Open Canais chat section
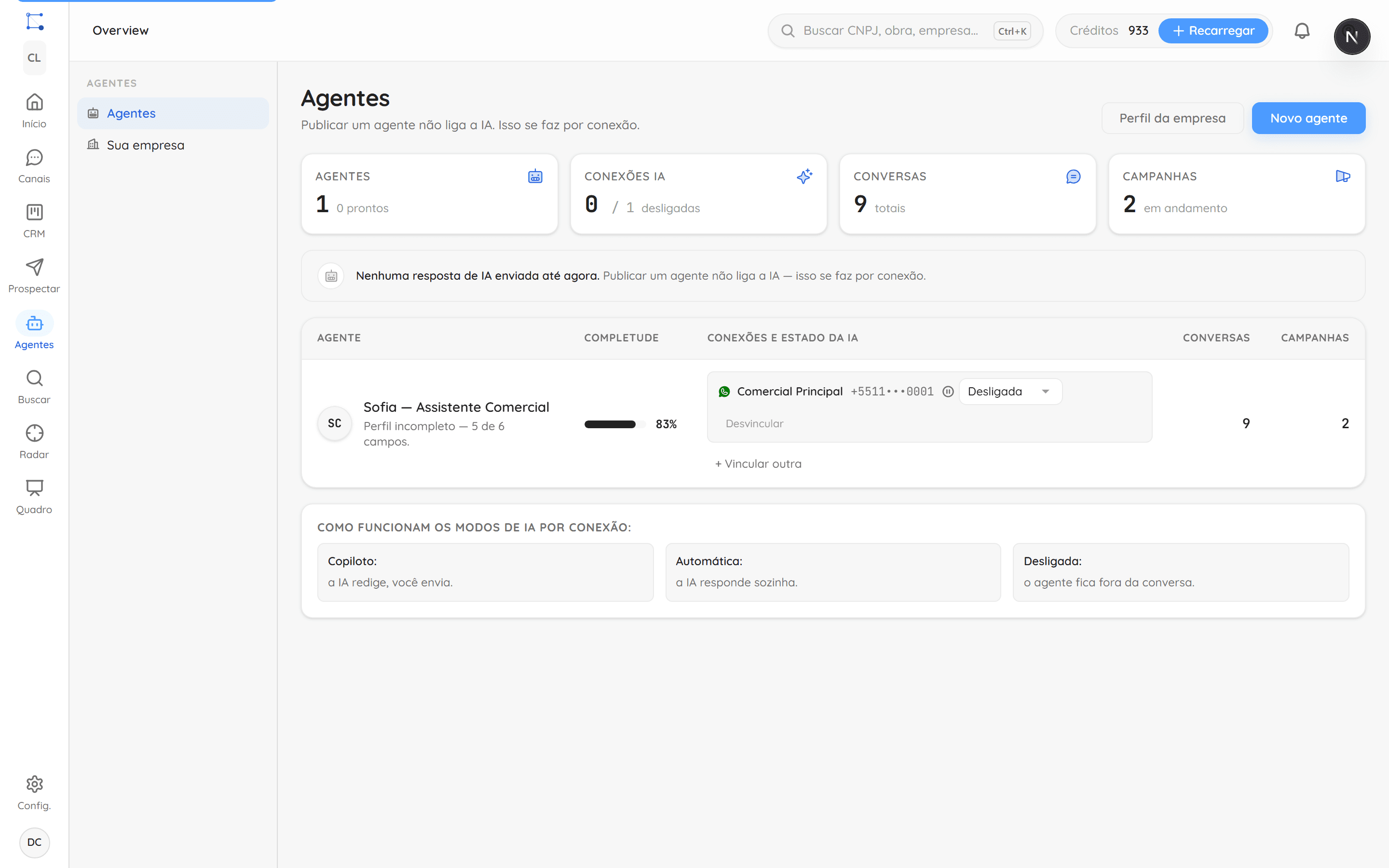The height and width of the screenshot is (868, 1389). pyautogui.click(x=34, y=166)
